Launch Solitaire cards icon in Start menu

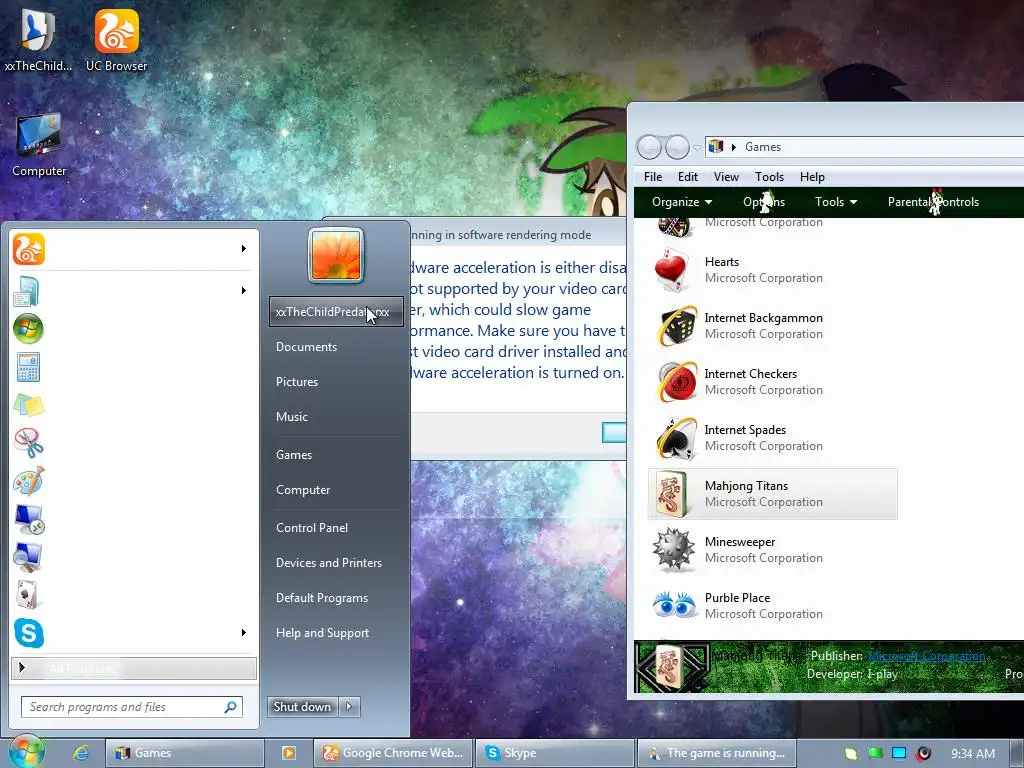[27, 595]
